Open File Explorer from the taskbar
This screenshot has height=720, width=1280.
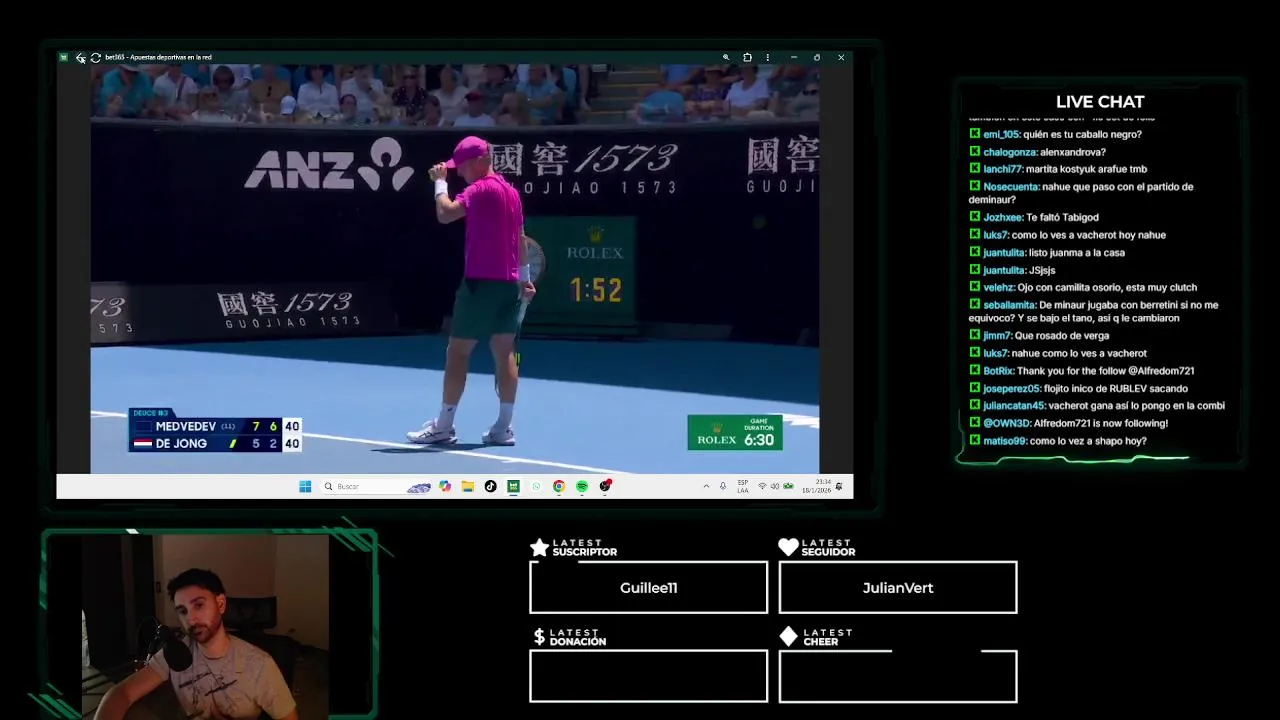click(x=467, y=487)
